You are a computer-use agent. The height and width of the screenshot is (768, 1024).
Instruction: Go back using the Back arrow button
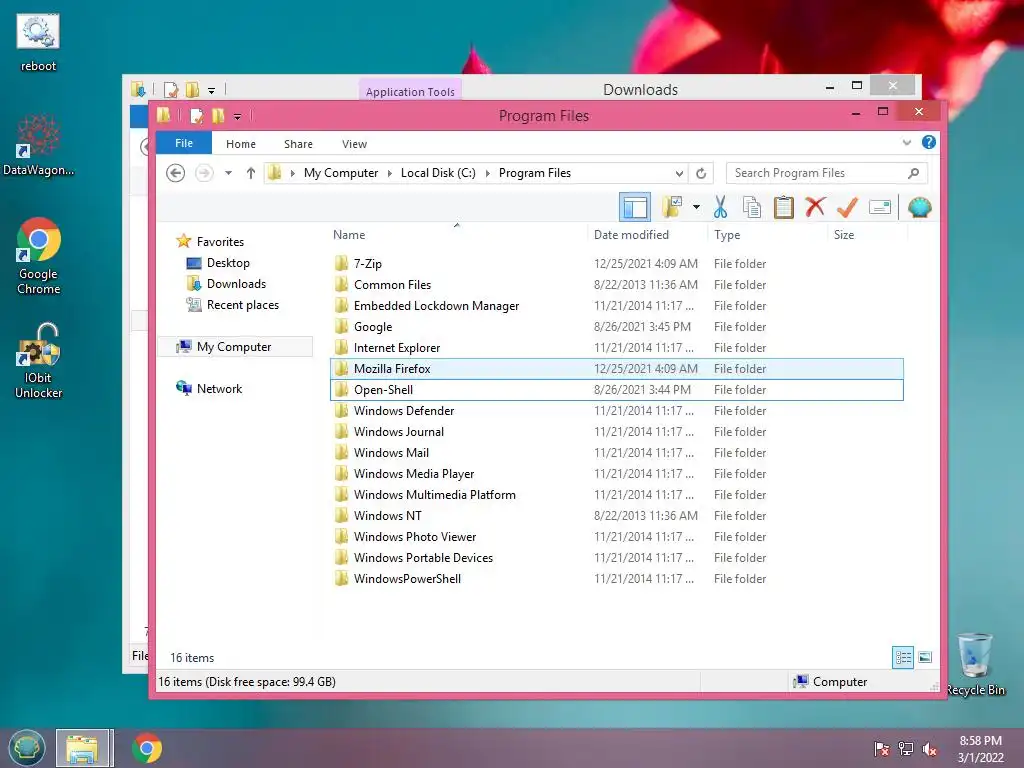pyautogui.click(x=175, y=173)
